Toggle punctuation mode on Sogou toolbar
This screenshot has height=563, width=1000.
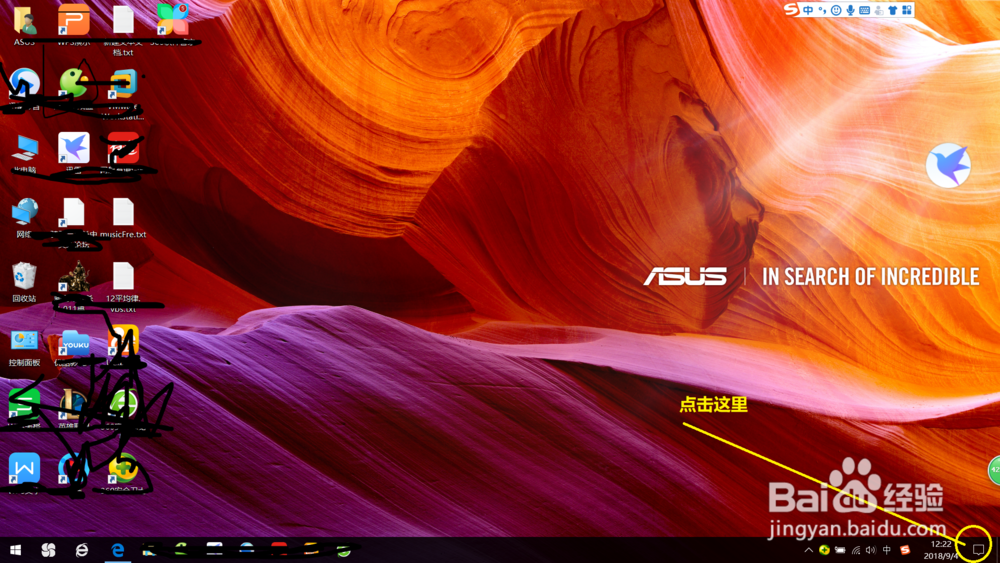[x=822, y=10]
